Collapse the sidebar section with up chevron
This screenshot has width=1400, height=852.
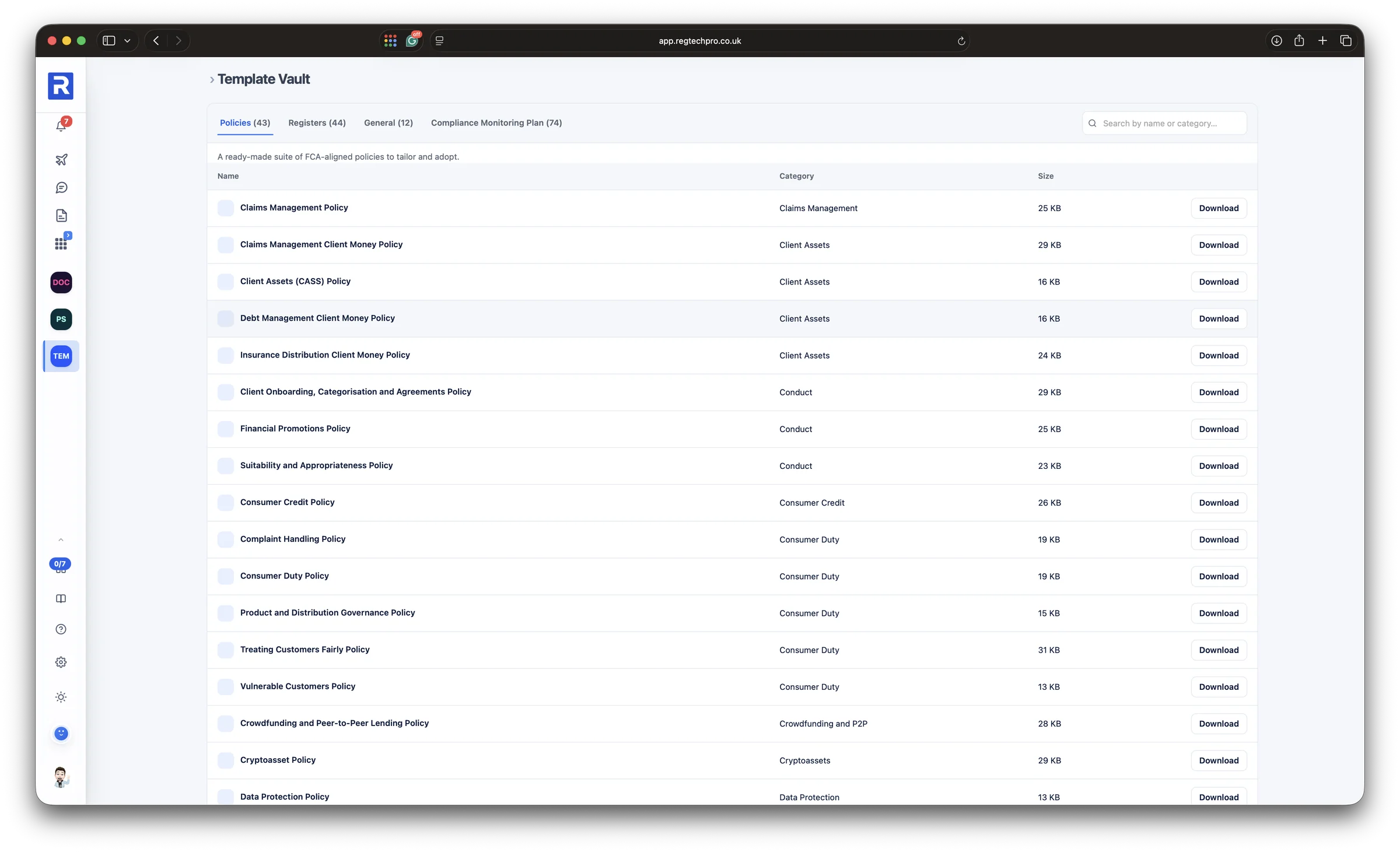click(x=61, y=540)
